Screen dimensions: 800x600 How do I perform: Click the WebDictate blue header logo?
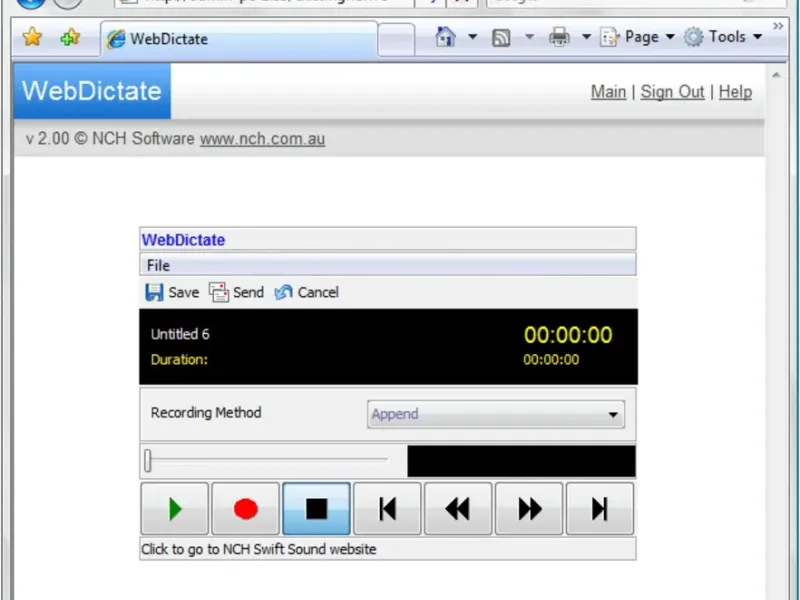[92, 91]
